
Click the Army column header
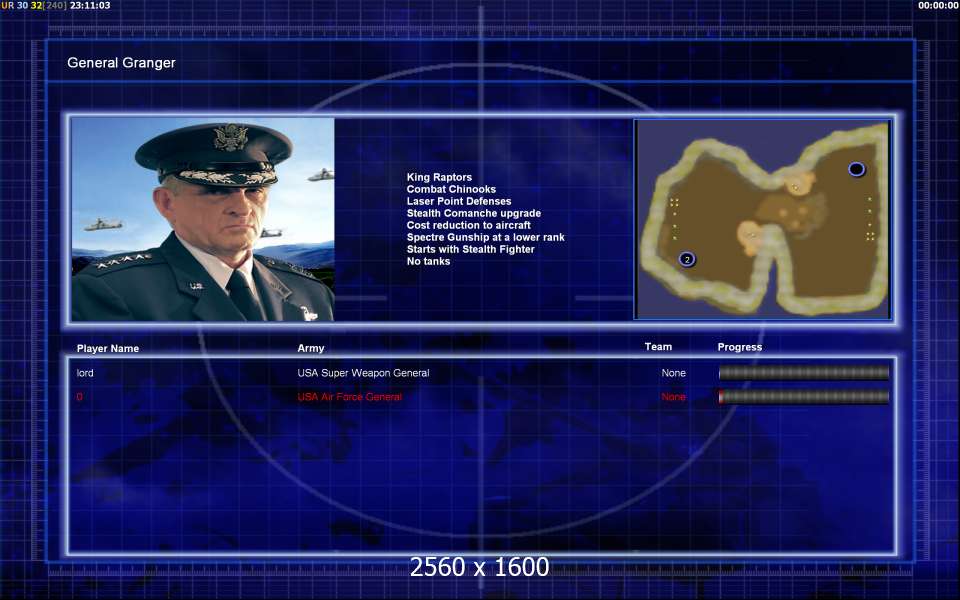(x=310, y=348)
